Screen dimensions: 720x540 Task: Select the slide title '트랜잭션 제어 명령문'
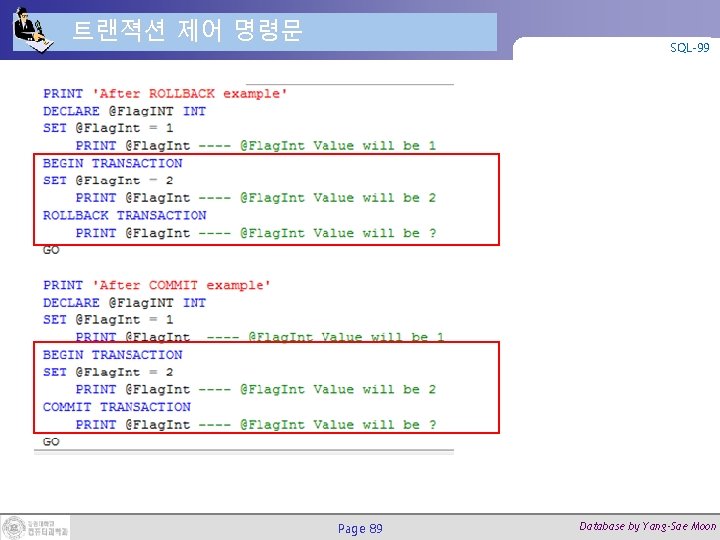(x=187, y=30)
